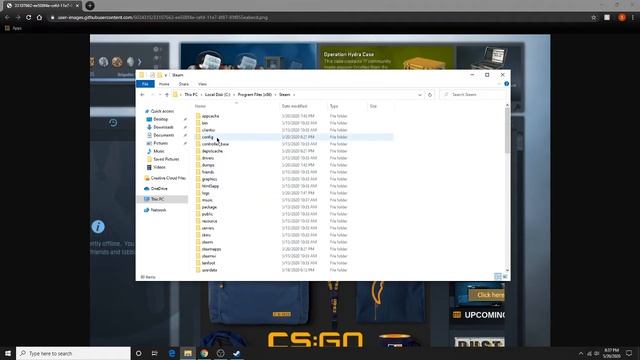Open Steam from the taskbar
Image resolution: width=640 pixels, height=360 pixels.
(236, 353)
